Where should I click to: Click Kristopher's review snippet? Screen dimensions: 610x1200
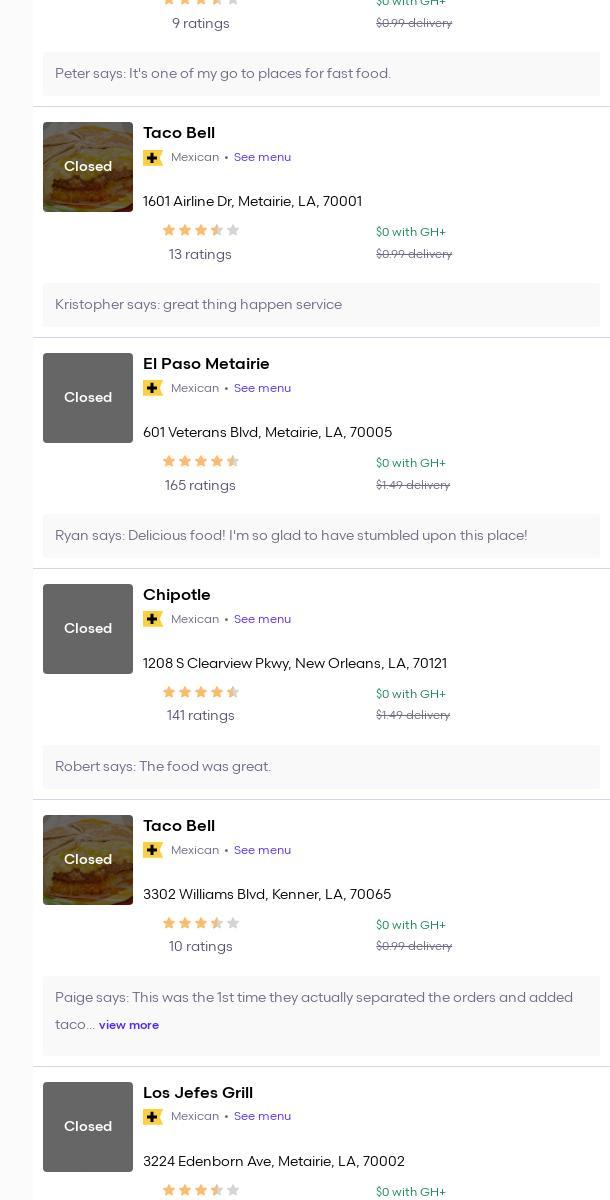point(198,305)
